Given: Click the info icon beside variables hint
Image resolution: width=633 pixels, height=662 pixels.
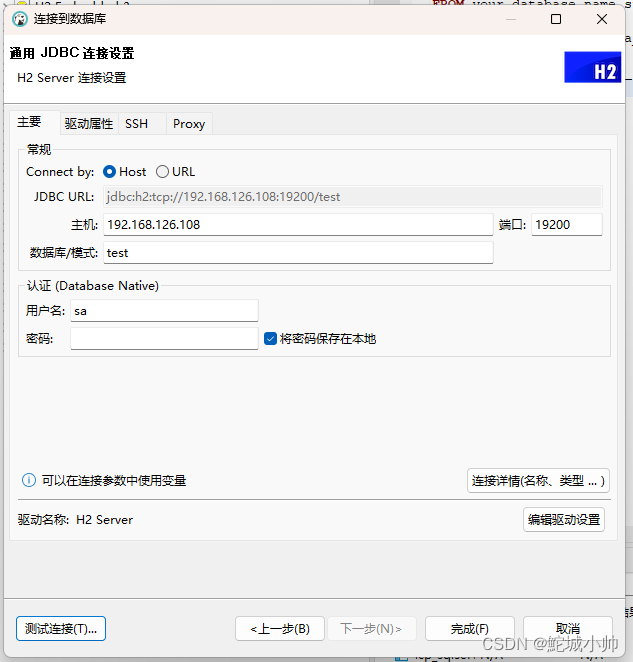Looking at the screenshot, I should (29, 480).
